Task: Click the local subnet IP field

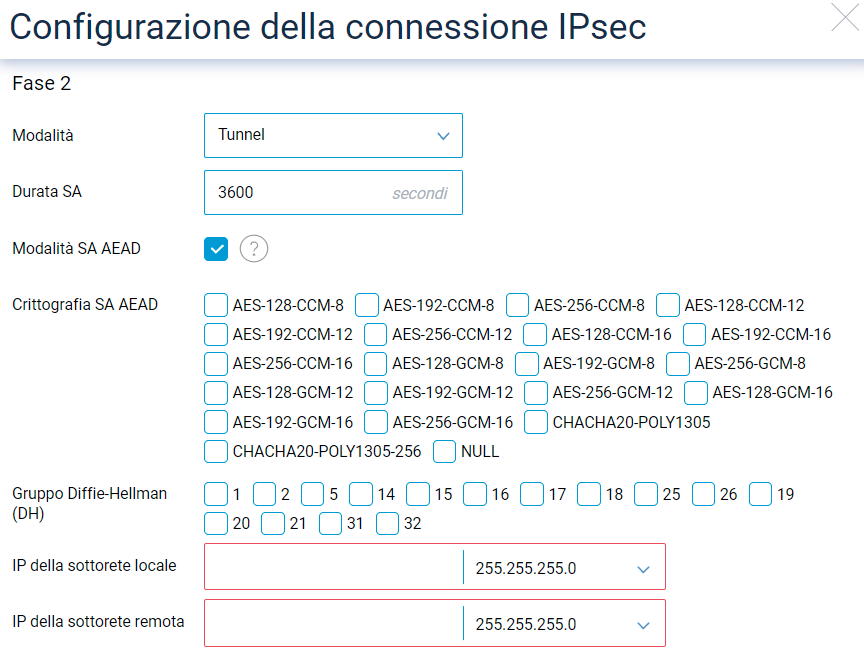Action: (334, 567)
